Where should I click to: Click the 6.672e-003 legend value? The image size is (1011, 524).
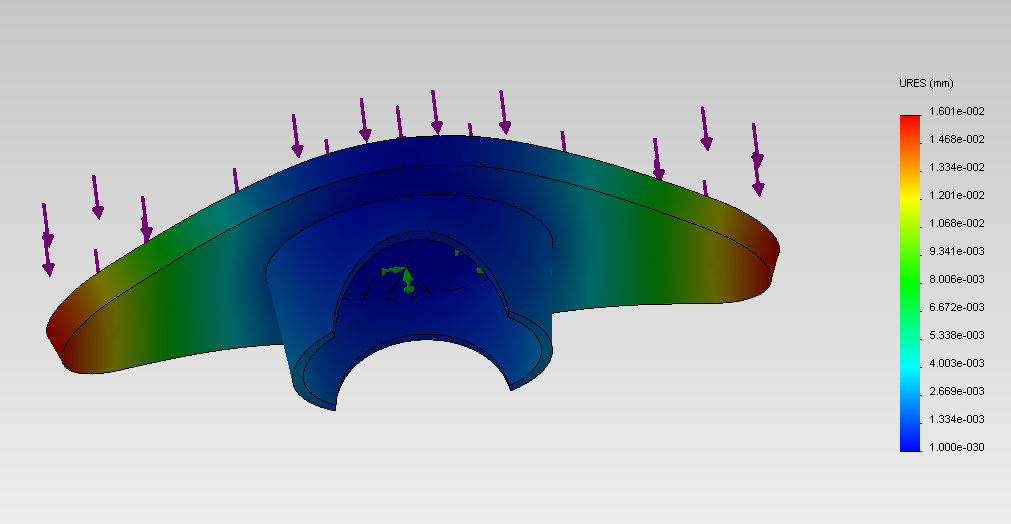[957, 307]
